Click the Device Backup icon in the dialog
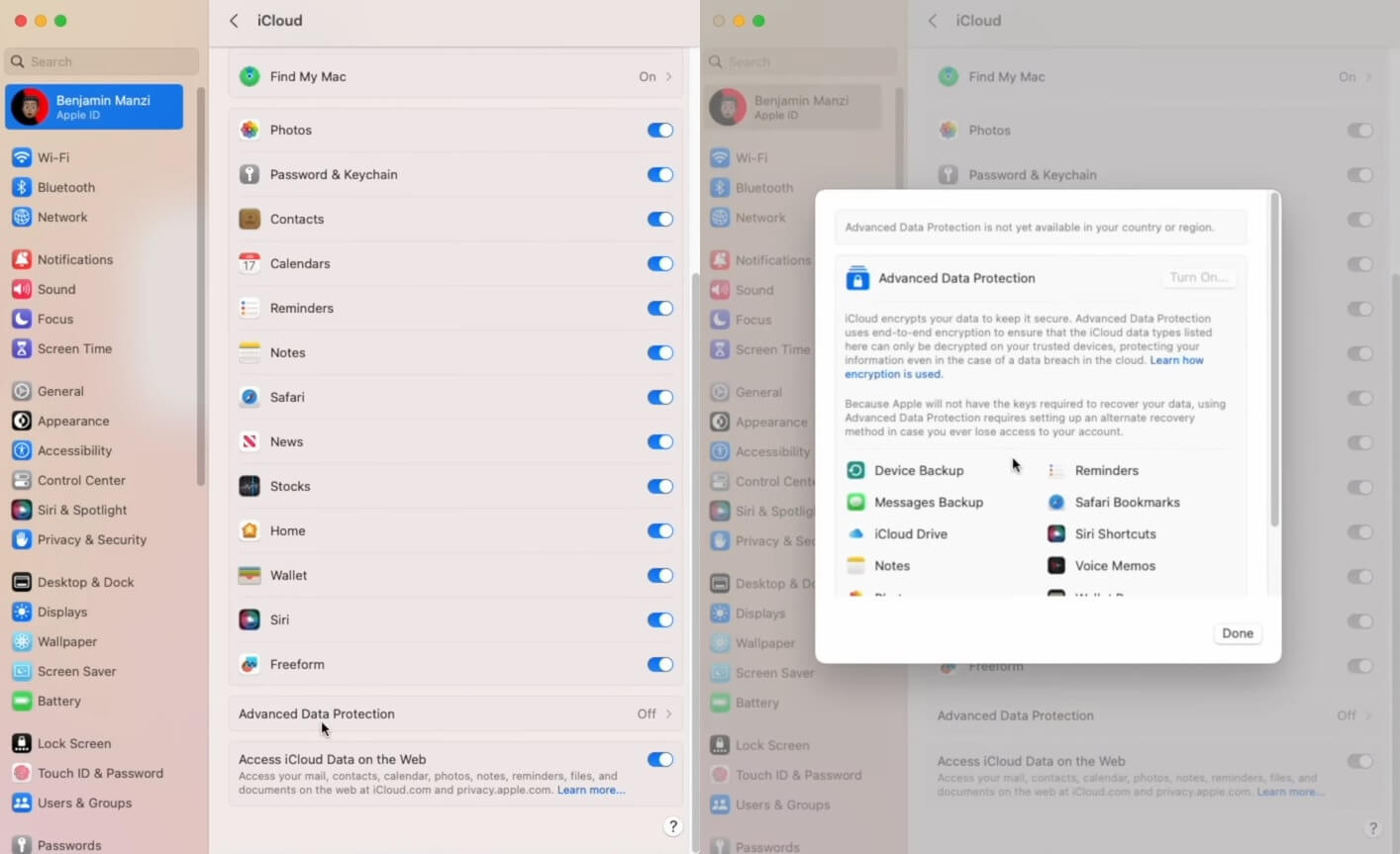This screenshot has height=854, width=1400. 855,471
